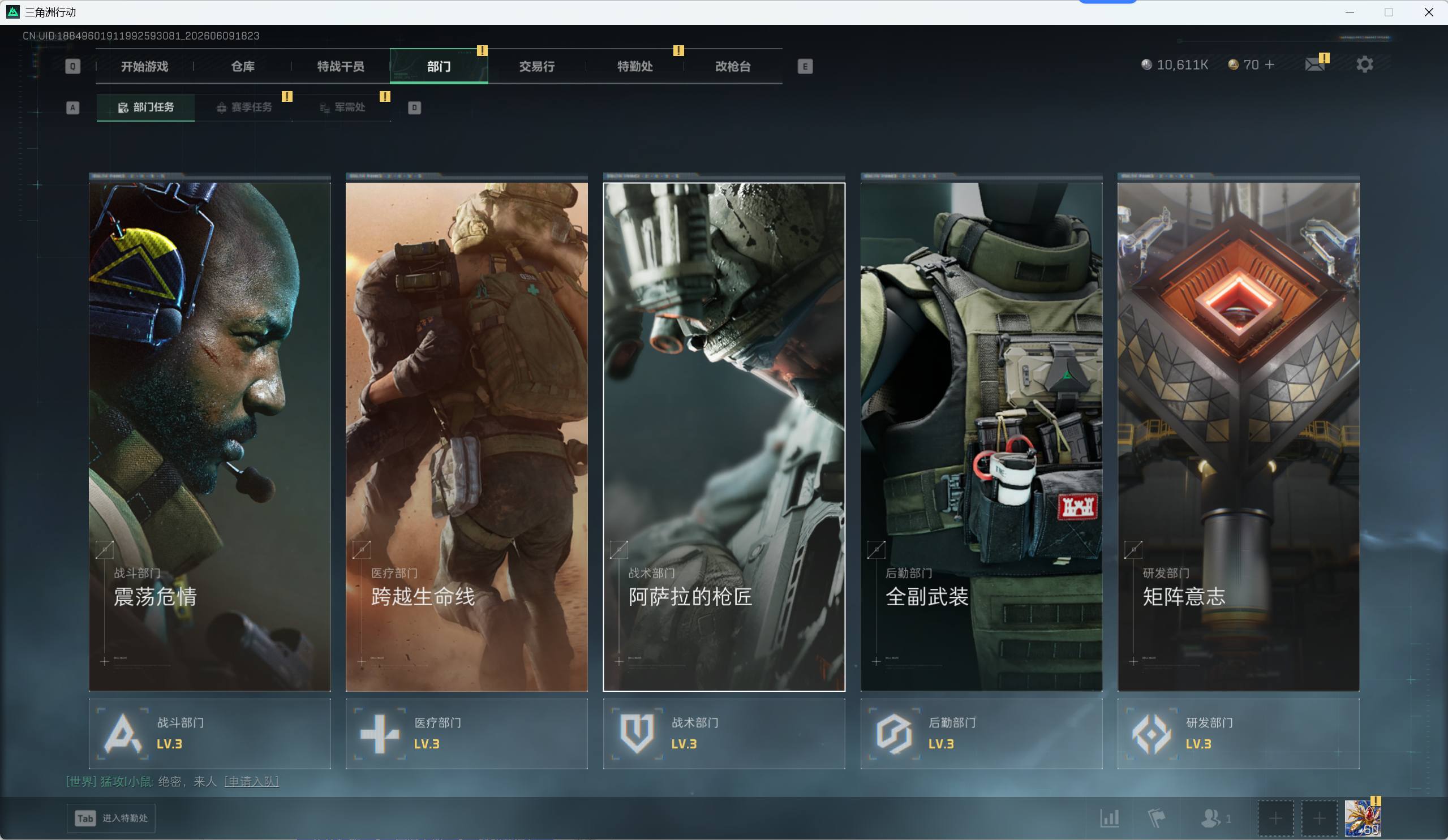This screenshot has width=1448, height=840.
Task: Click the gold coin icon beside 70
Action: point(1233,64)
